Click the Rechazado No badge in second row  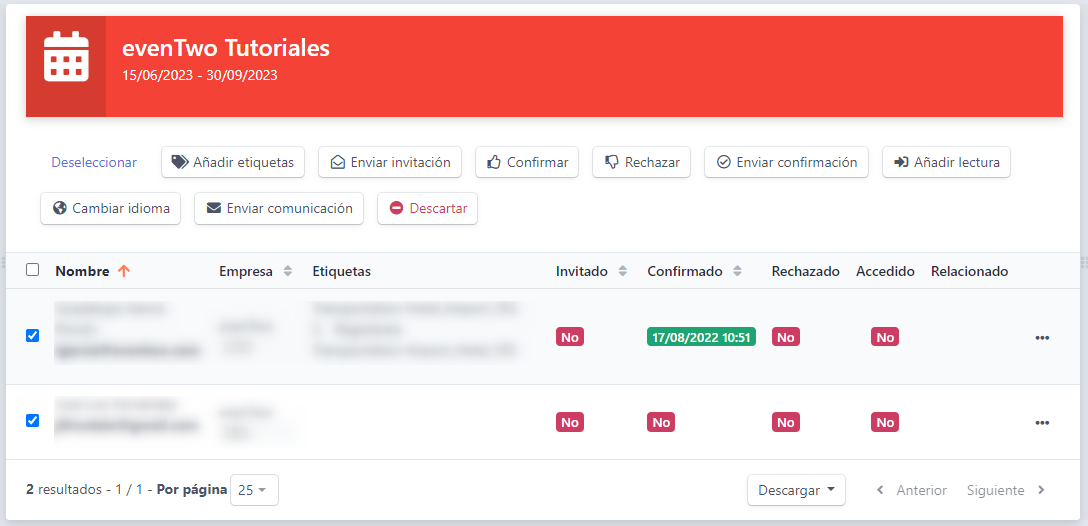pos(785,422)
